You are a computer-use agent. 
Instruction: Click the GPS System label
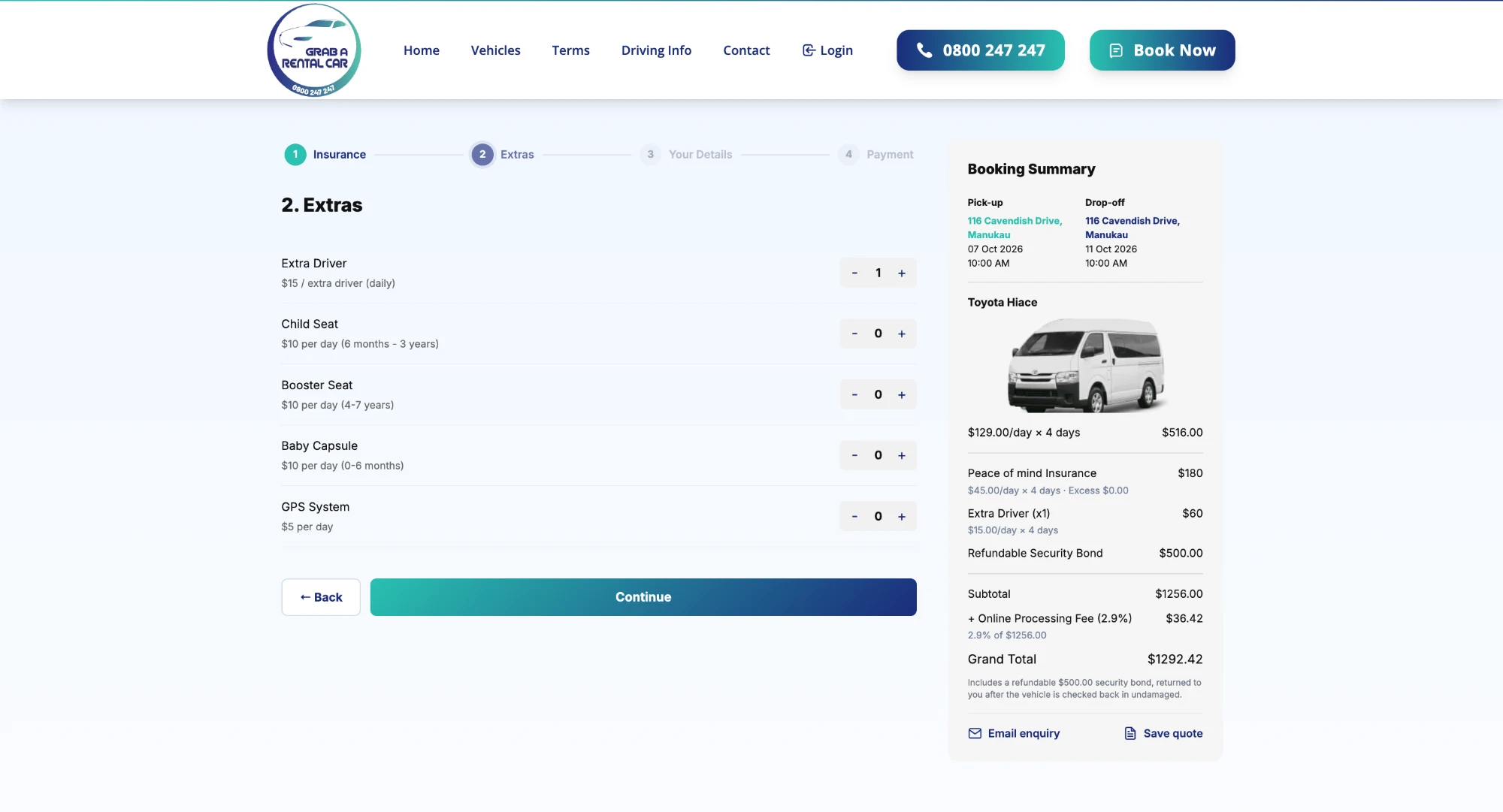tap(315, 507)
